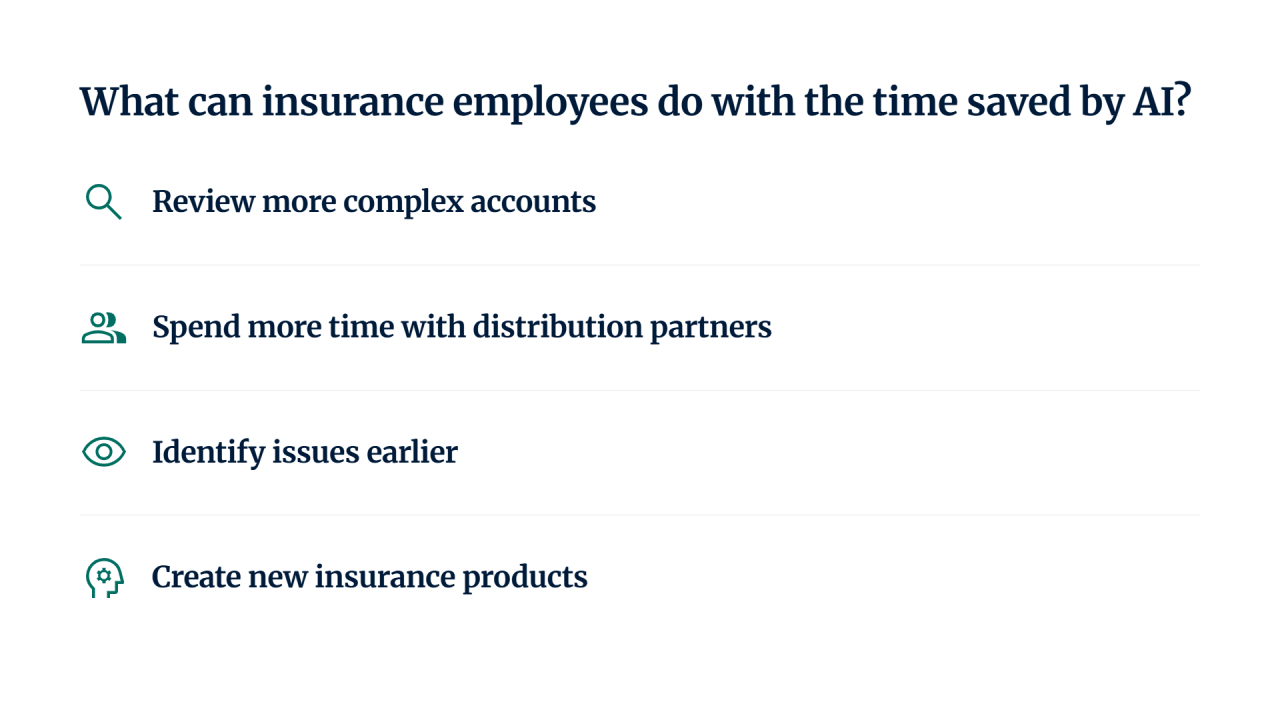This screenshot has width=1280, height=720.
Task: Click the word 'products' in last bullet
Action: click(525, 578)
